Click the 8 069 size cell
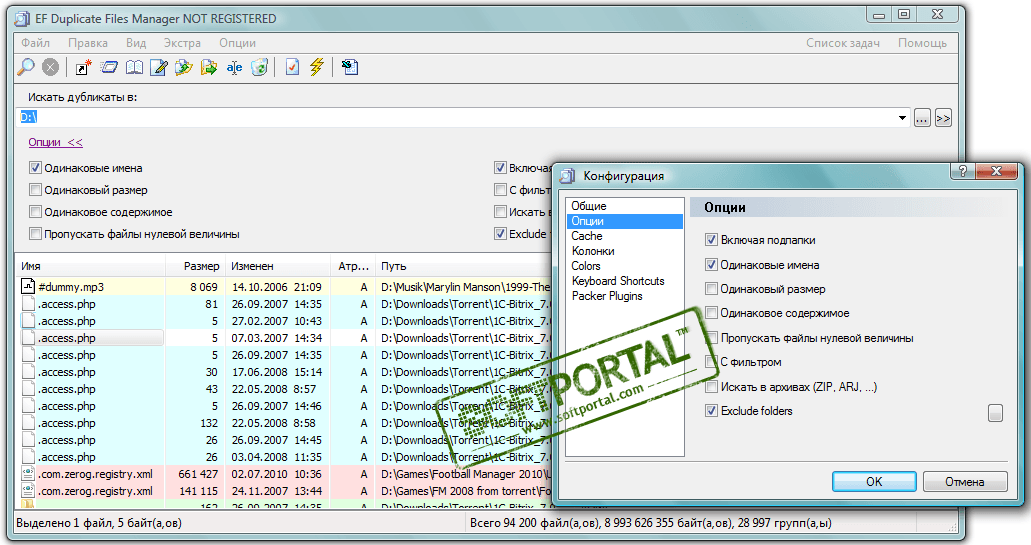 click(x=204, y=287)
